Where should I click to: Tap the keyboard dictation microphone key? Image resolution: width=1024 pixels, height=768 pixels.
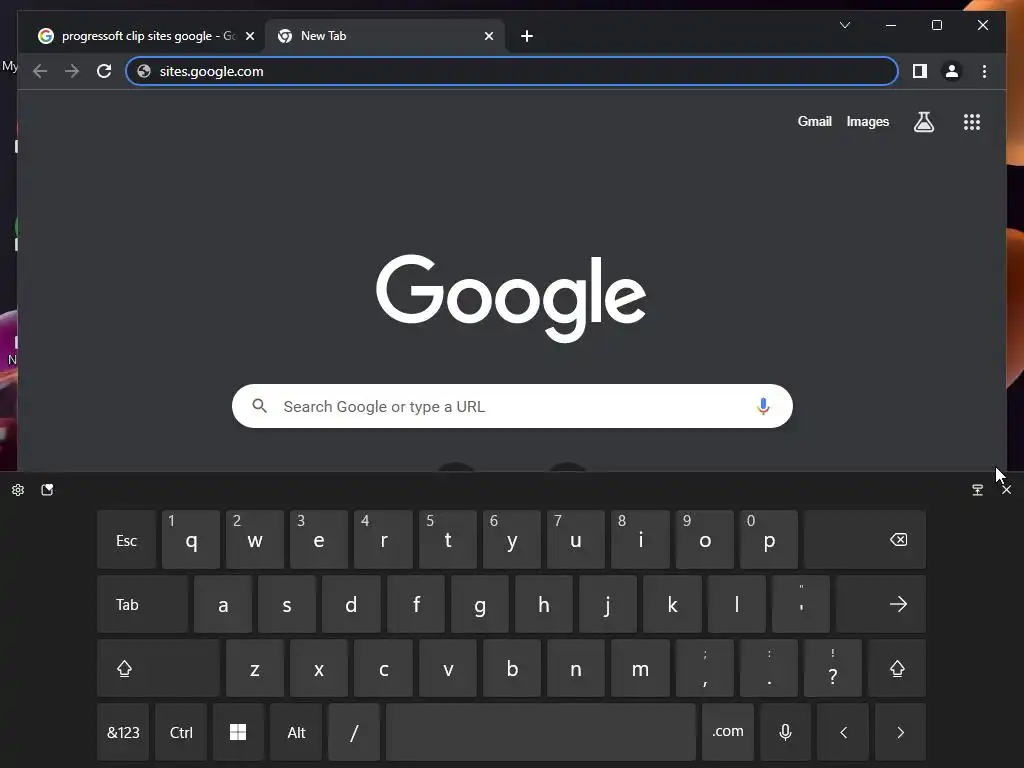point(785,732)
